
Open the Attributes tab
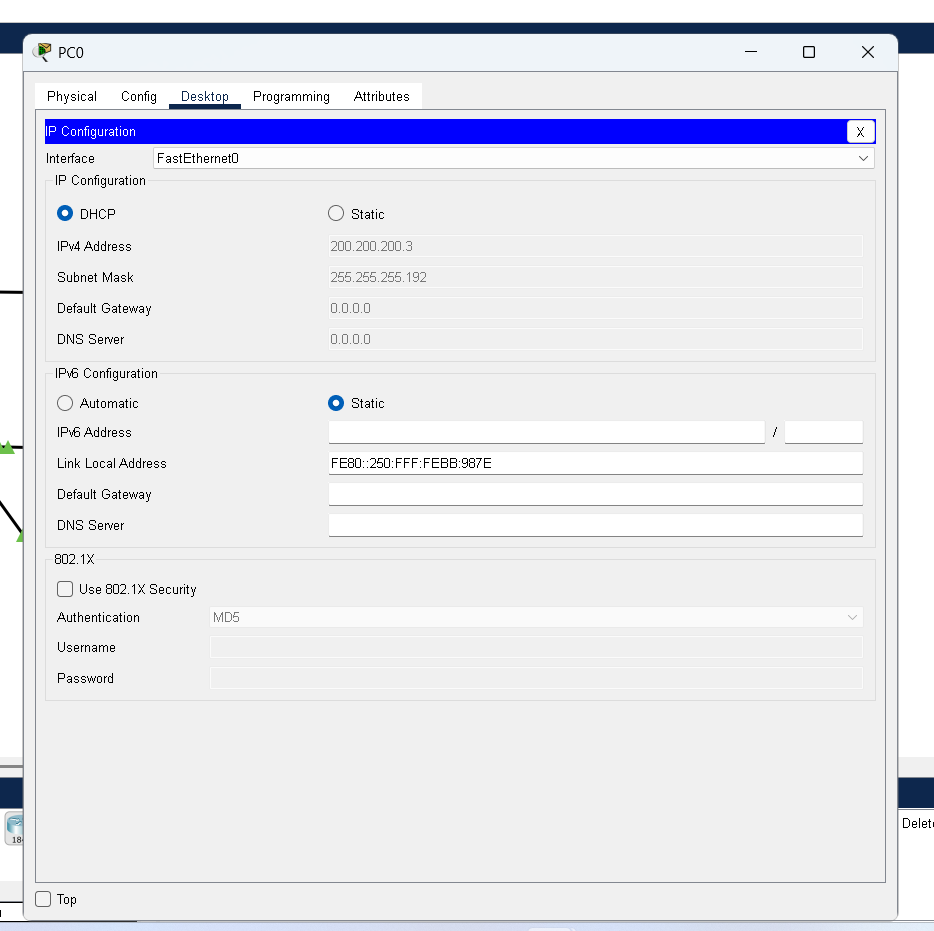coord(381,96)
